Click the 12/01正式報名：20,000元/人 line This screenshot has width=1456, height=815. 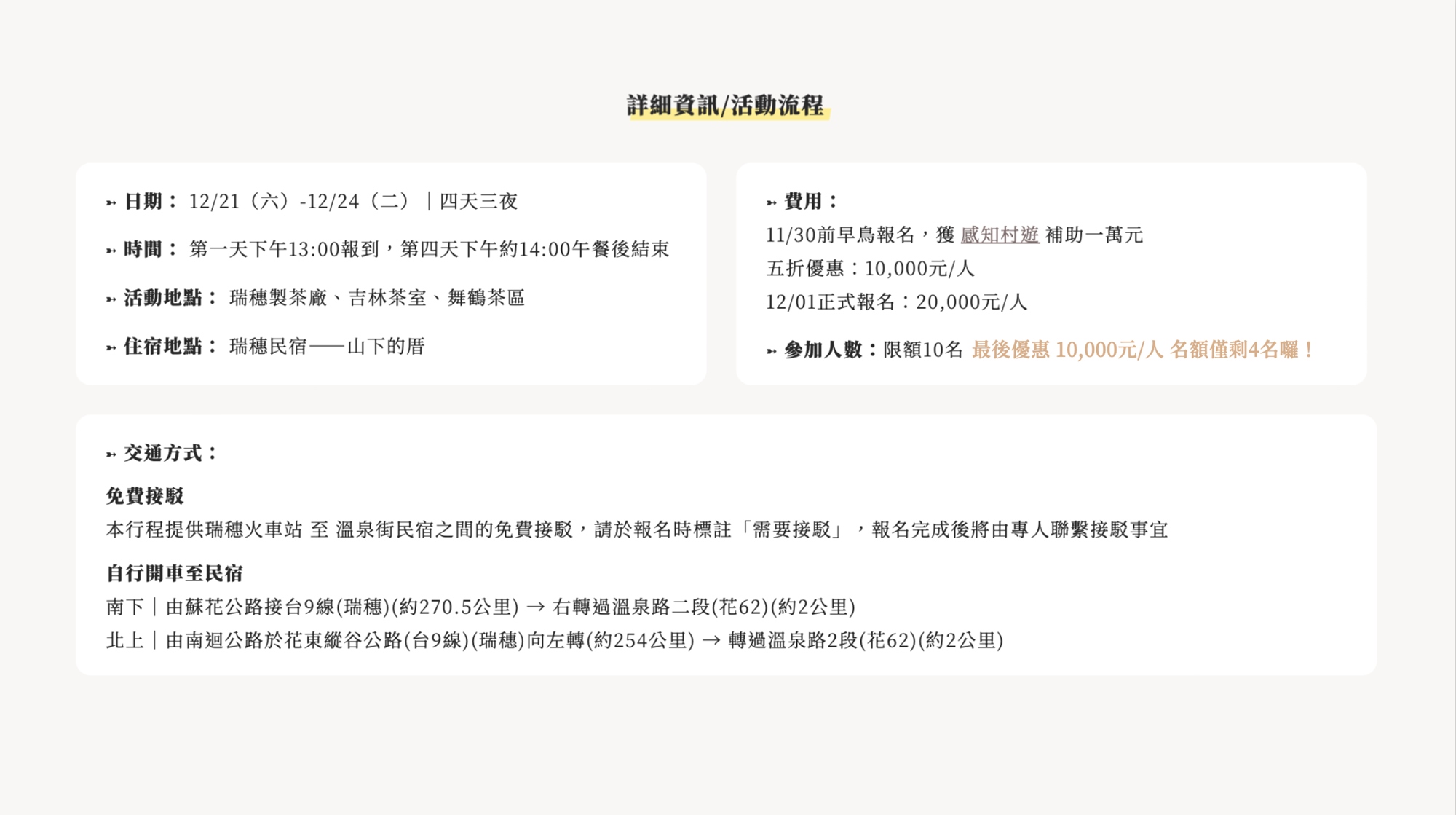896,302
